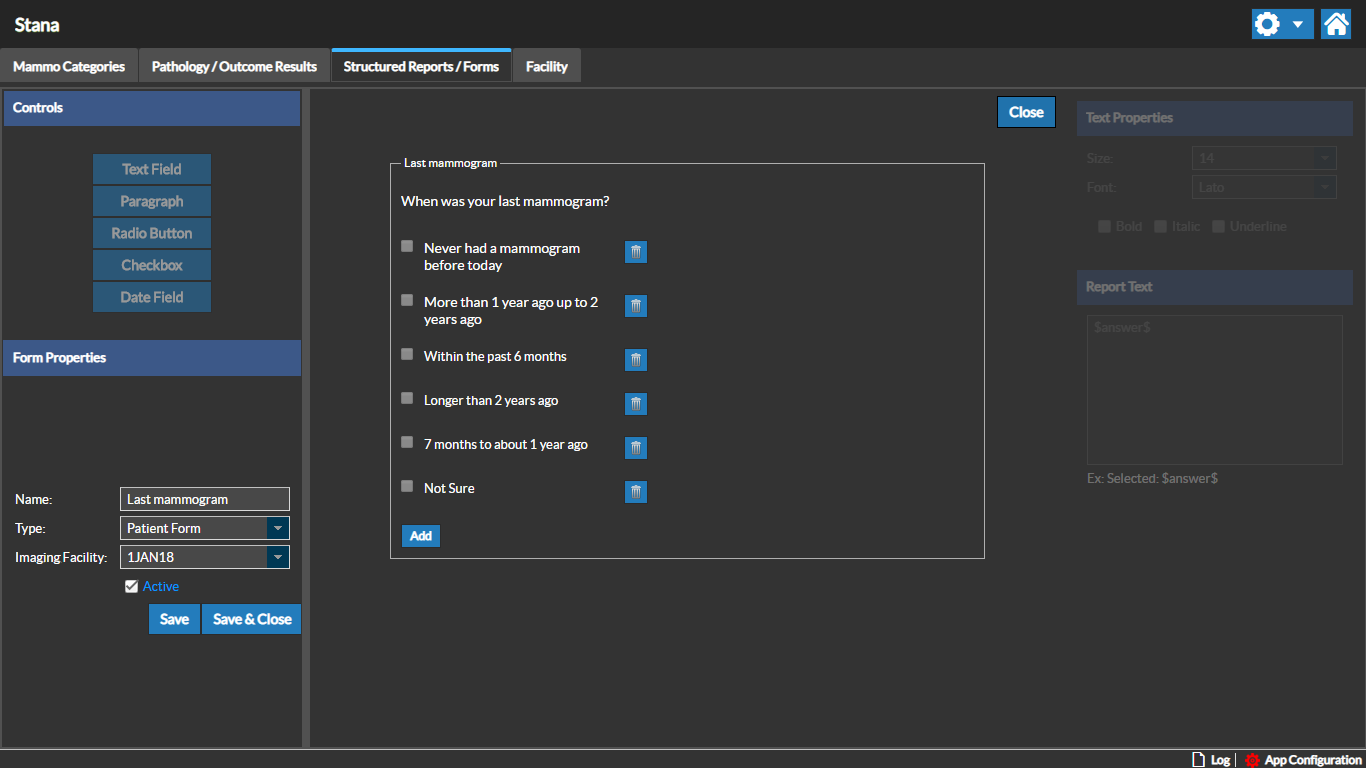1366x768 pixels.
Task: Open the Log document
Action: [1198, 760]
